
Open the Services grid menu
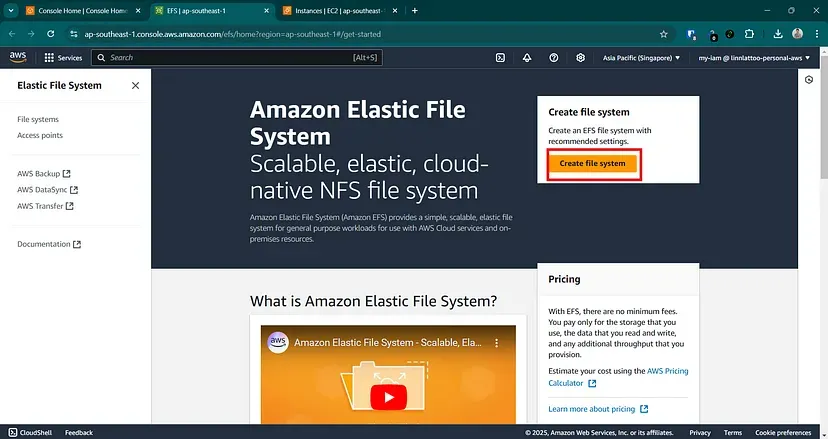(63, 58)
